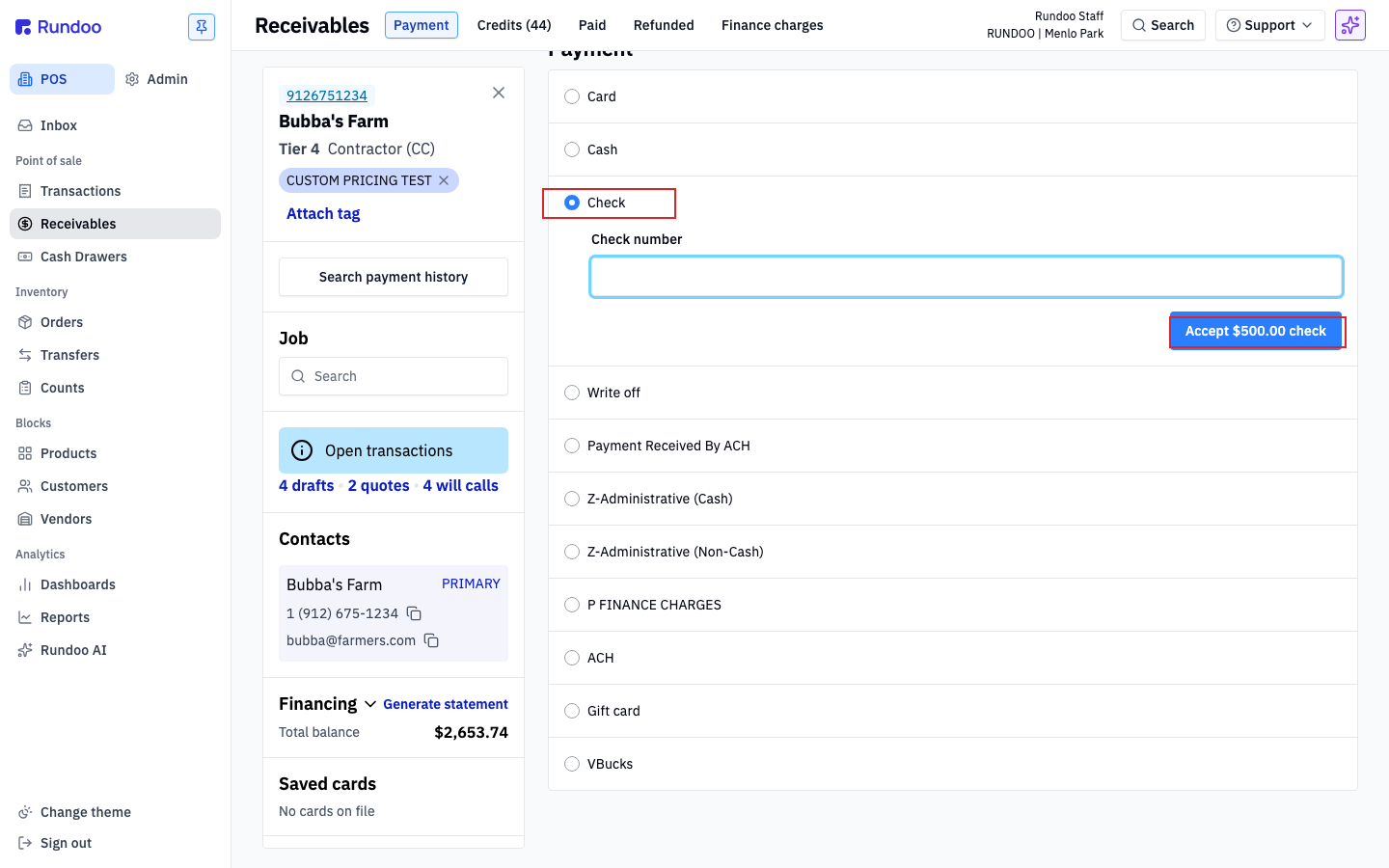Close the Bubba's Farm customer panel
Image resolution: width=1389 pixels, height=868 pixels.
coord(499,93)
